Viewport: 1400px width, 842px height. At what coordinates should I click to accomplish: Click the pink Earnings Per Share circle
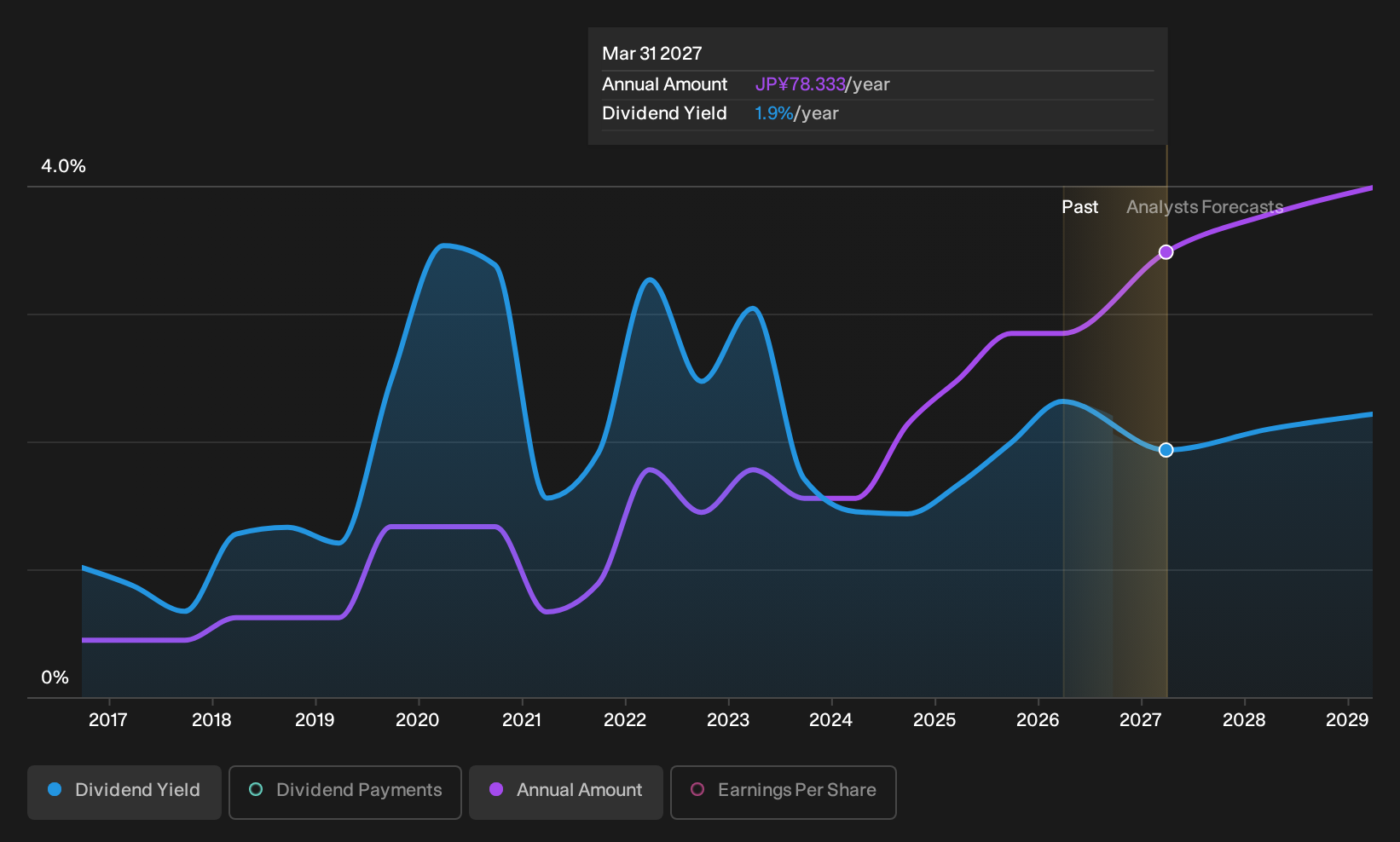tap(697, 790)
